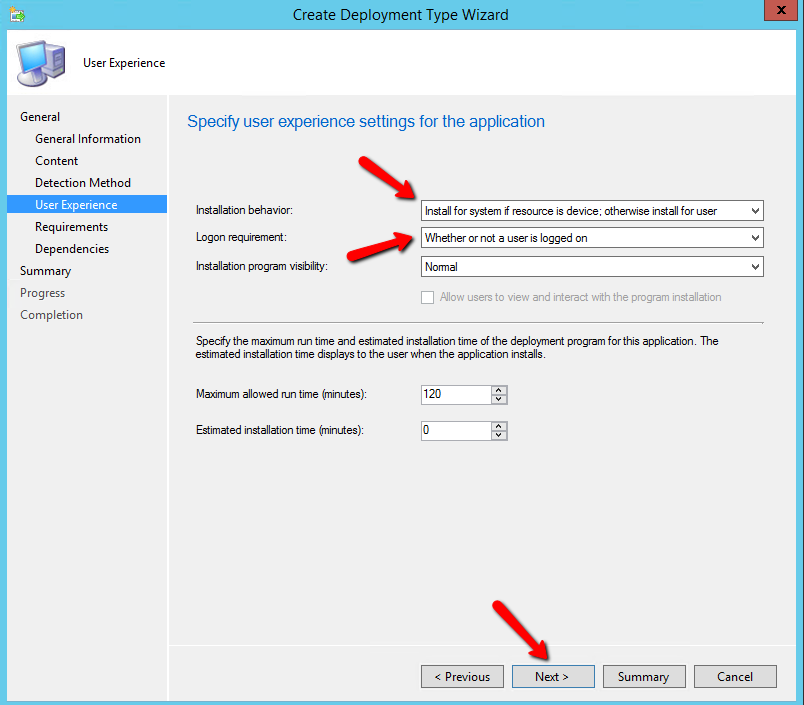This screenshot has height=705, width=804.
Task: Select the Content step in sidebar
Action: tap(57, 161)
